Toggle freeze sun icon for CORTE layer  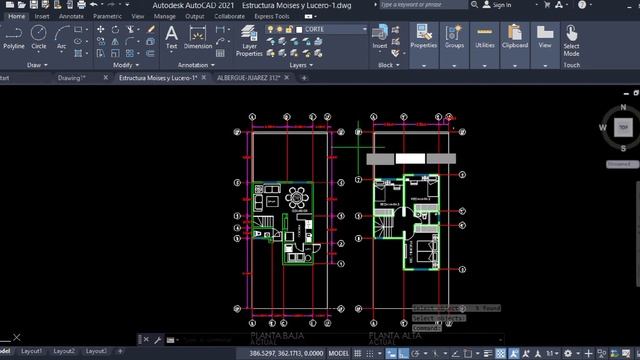(x=280, y=29)
